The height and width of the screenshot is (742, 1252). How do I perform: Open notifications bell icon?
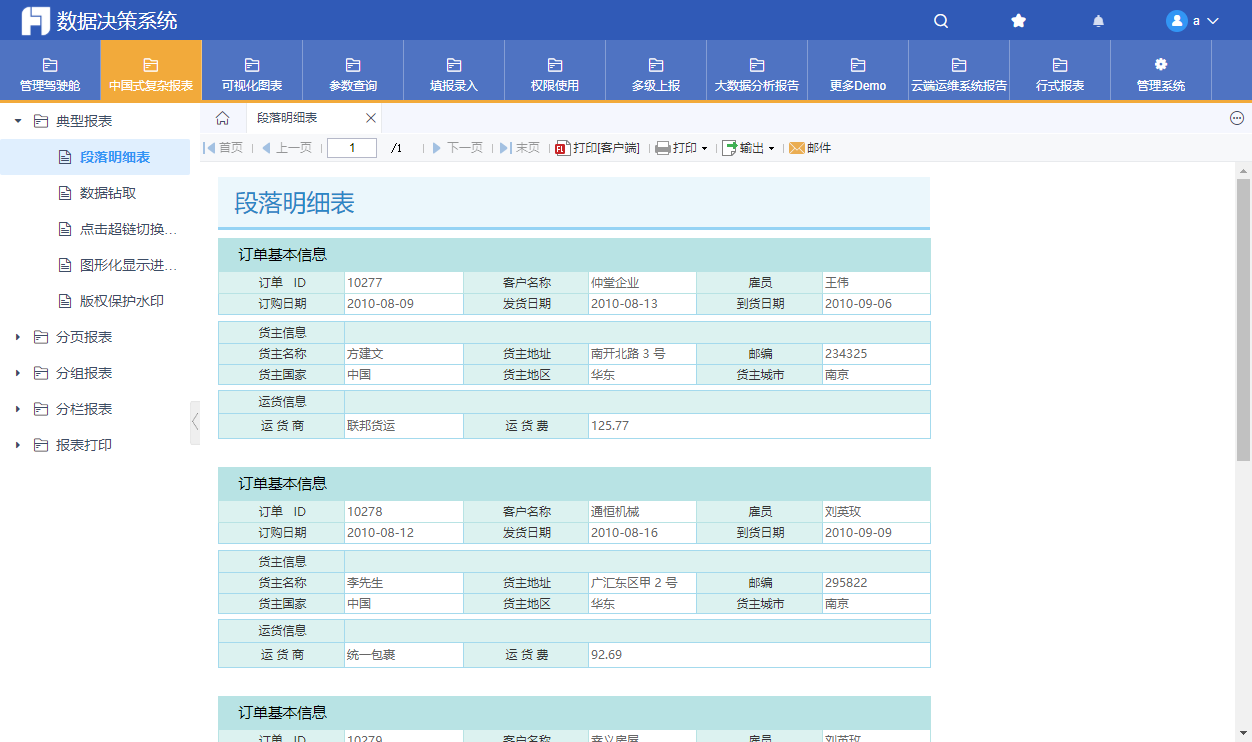pos(1098,21)
